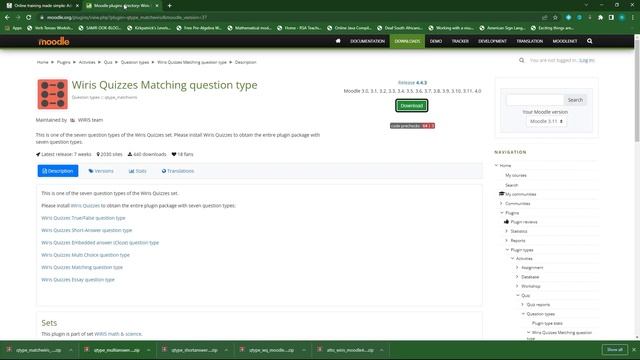The width and height of the screenshot is (640, 360).
Task: Follow the WIRIS math & science set link
Action: [118, 334]
